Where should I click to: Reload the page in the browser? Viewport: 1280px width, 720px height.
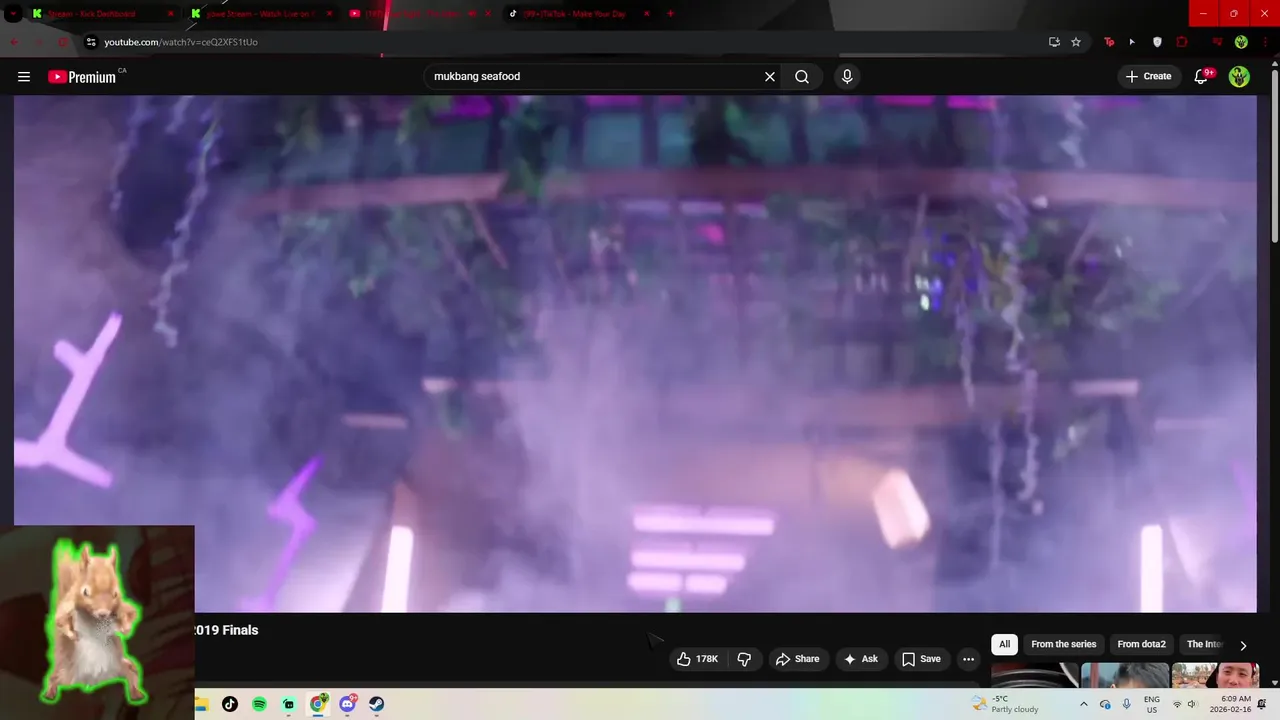[x=63, y=42]
